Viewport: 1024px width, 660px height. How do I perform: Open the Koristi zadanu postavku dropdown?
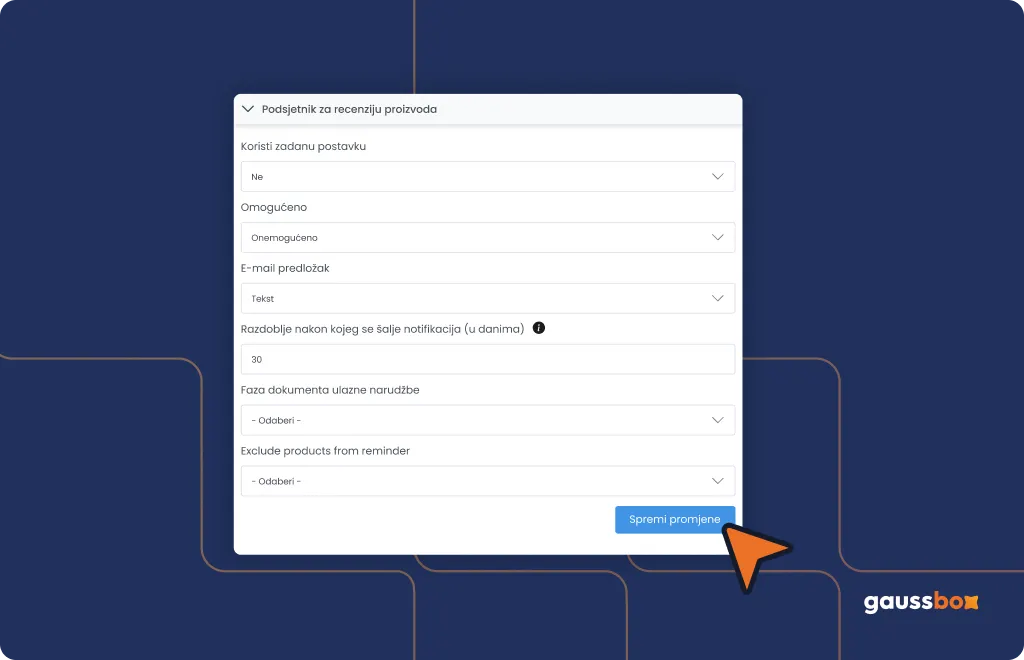488,176
